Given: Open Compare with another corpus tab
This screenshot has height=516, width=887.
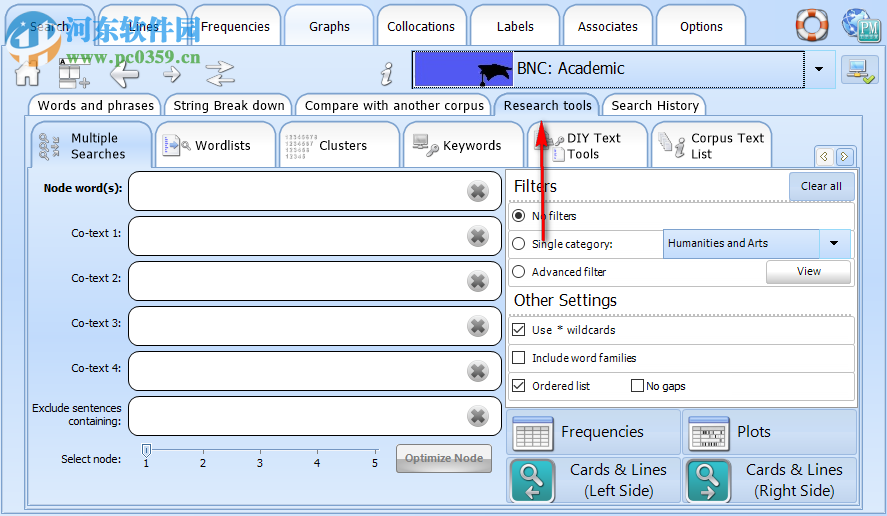Looking at the screenshot, I should pyautogui.click(x=394, y=106).
